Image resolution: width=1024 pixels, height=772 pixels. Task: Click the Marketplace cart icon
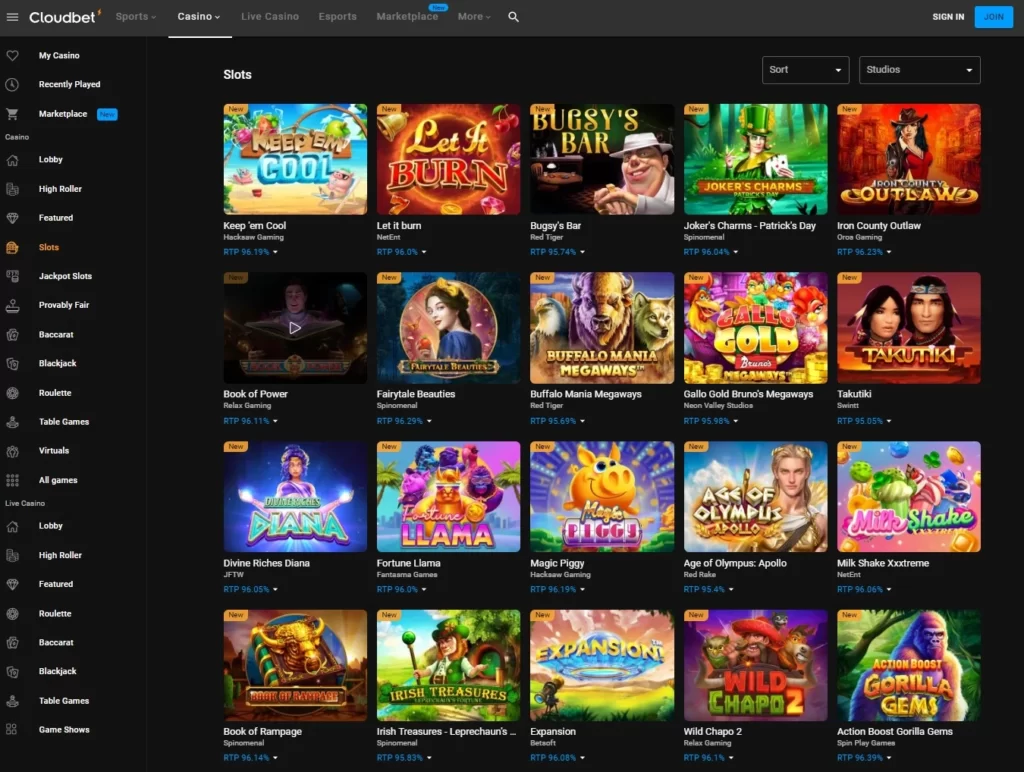tap(12, 114)
